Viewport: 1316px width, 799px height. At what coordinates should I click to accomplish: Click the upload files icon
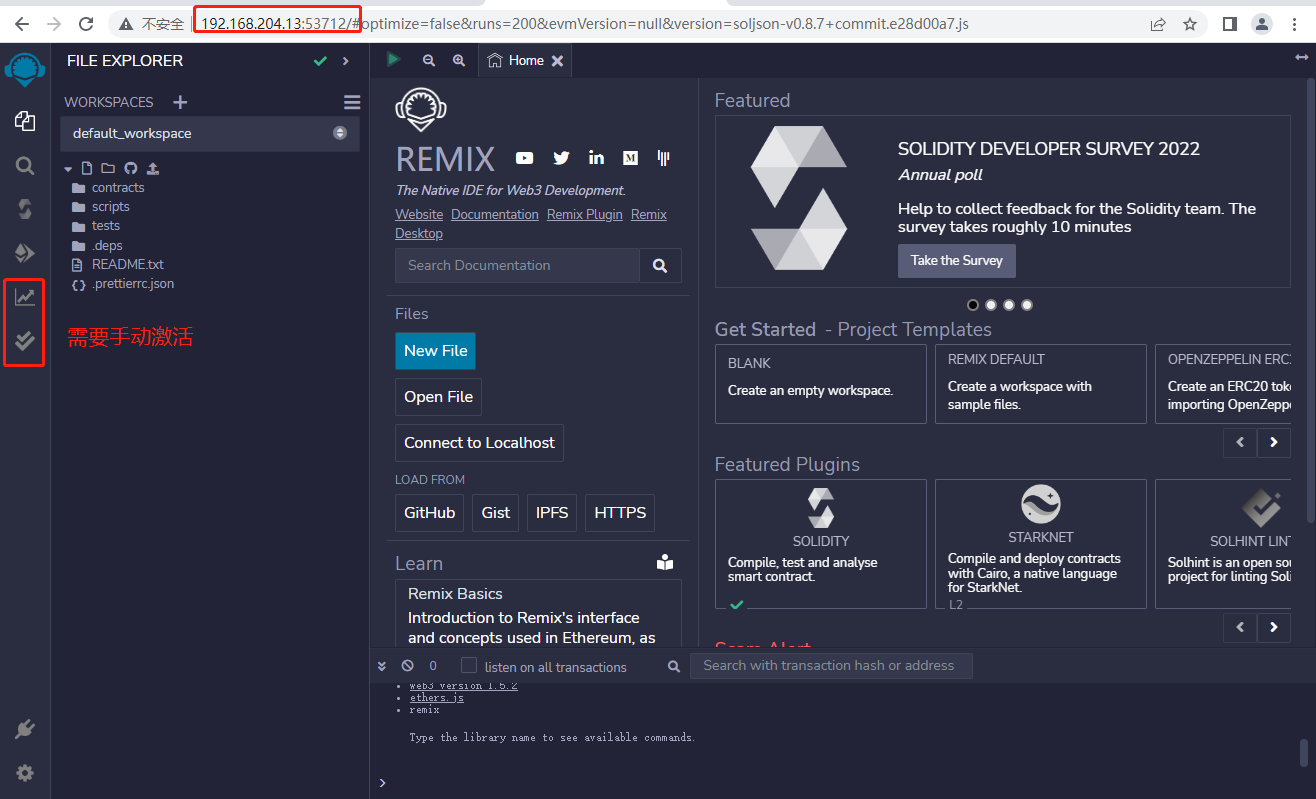(153, 168)
